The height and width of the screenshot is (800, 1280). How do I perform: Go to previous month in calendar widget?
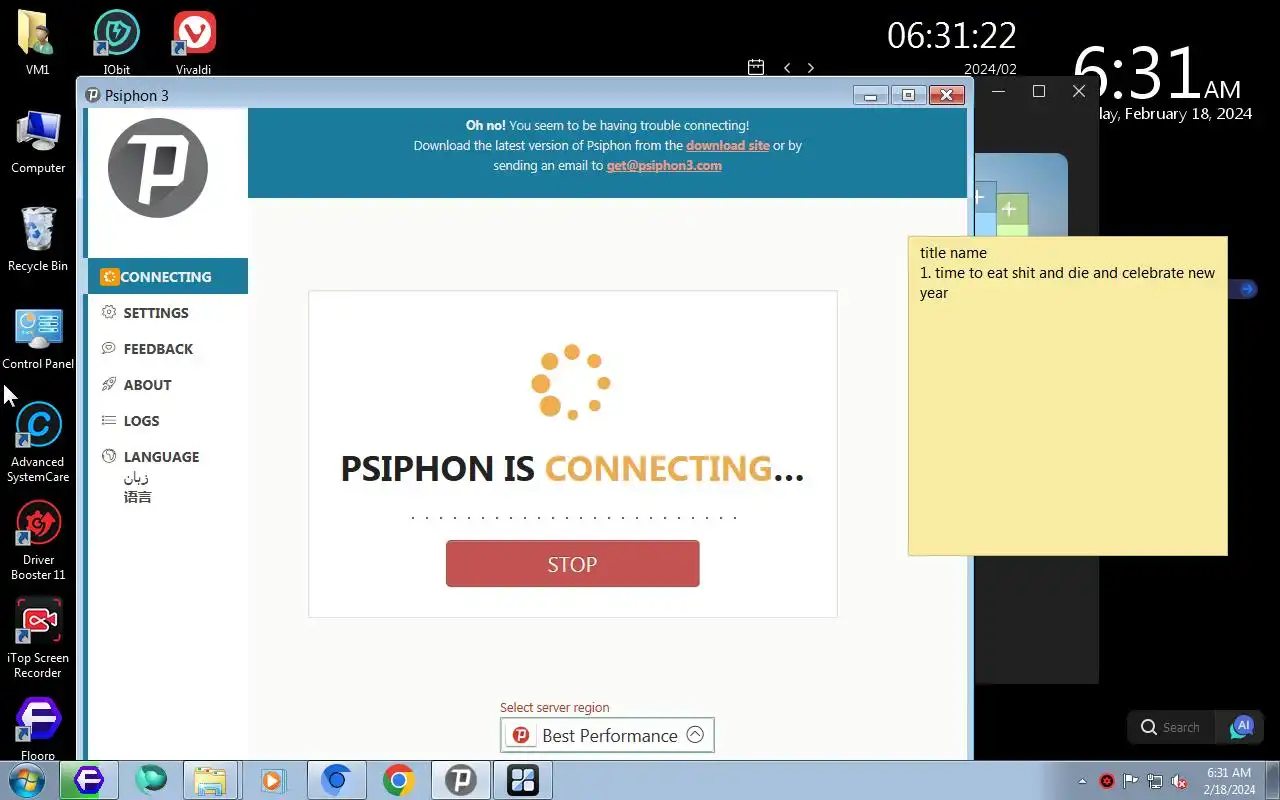coord(787,68)
